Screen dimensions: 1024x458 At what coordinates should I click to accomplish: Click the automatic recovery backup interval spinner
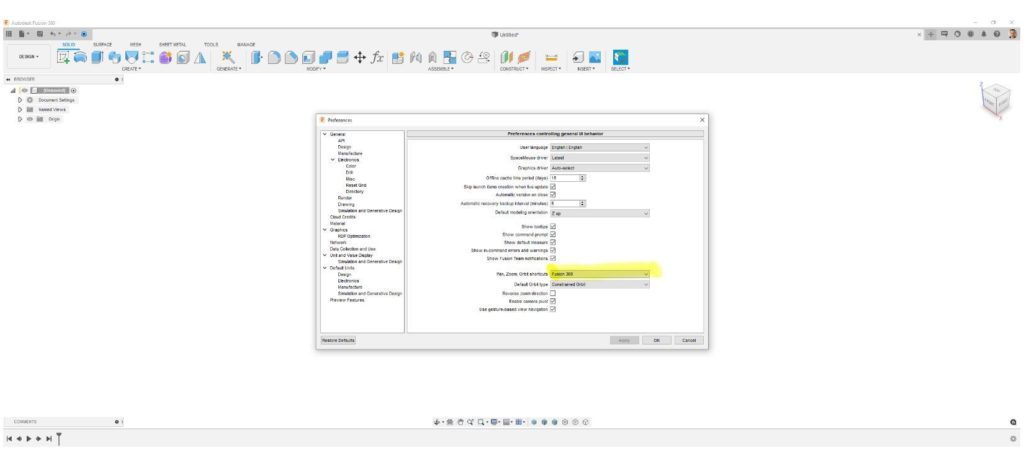coord(583,203)
